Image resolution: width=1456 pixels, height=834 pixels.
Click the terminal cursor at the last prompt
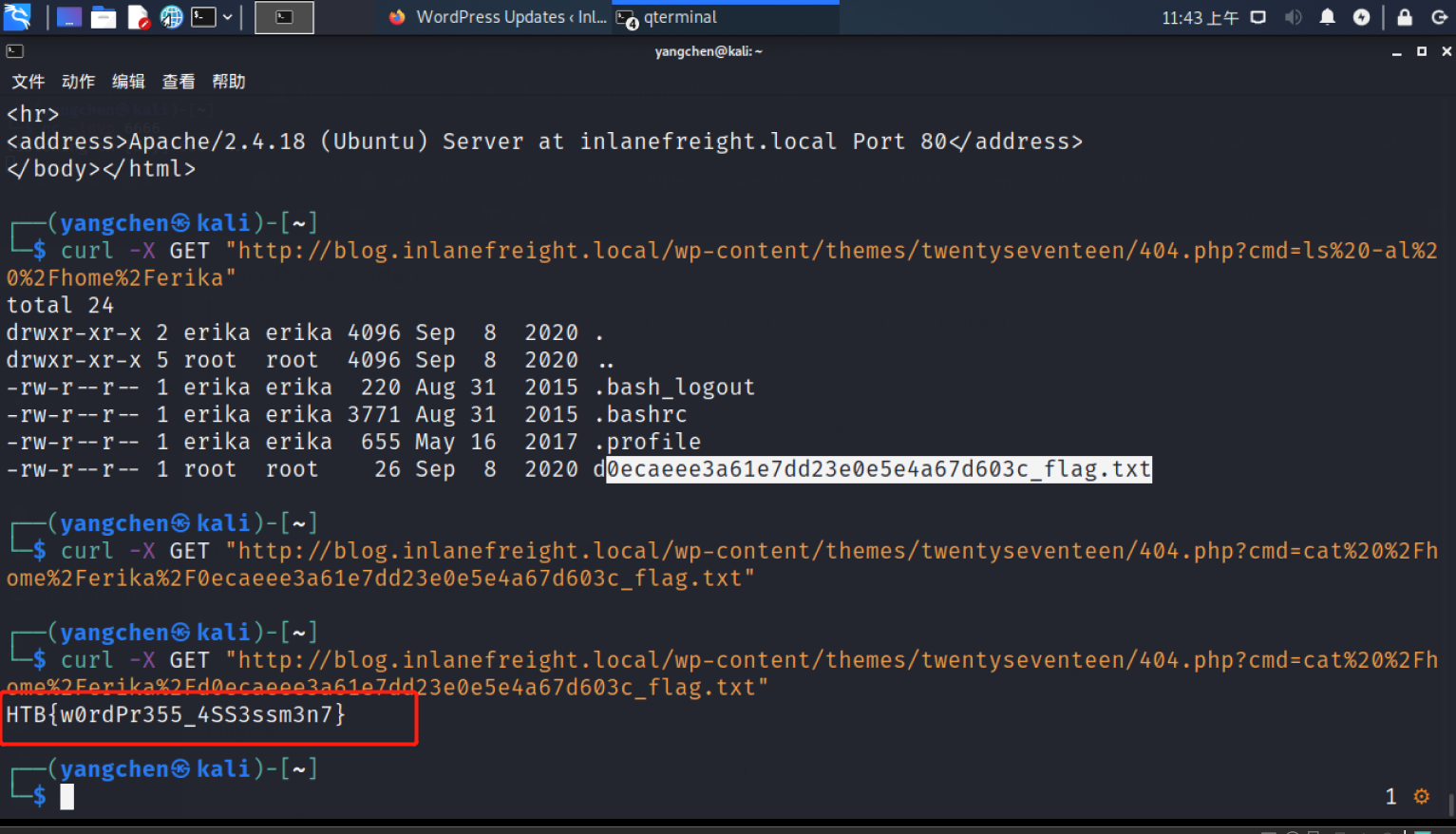pyautogui.click(x=66, y=797)
